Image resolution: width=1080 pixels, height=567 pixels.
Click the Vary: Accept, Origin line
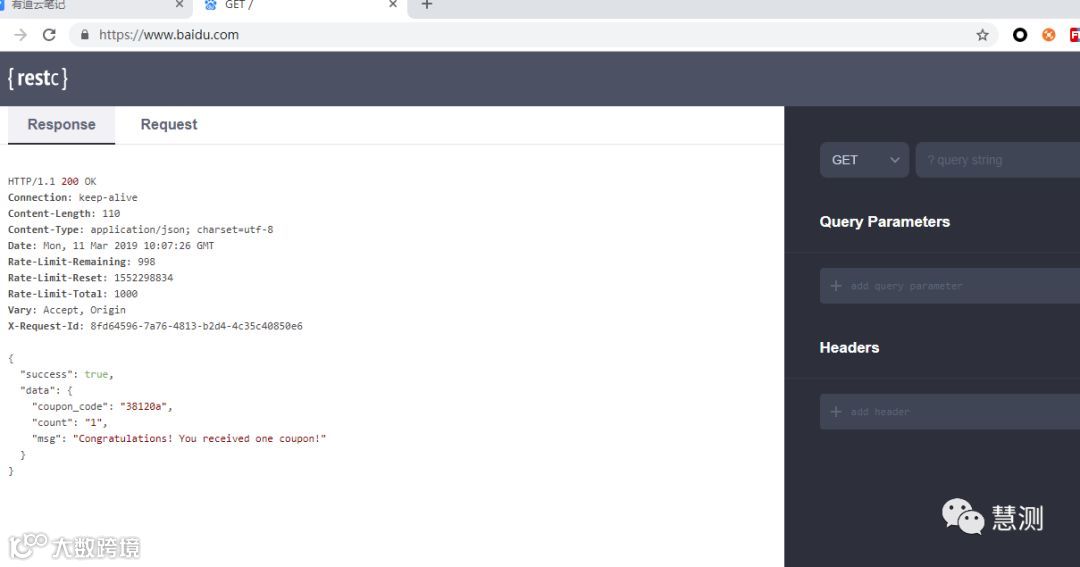point(67,310)
